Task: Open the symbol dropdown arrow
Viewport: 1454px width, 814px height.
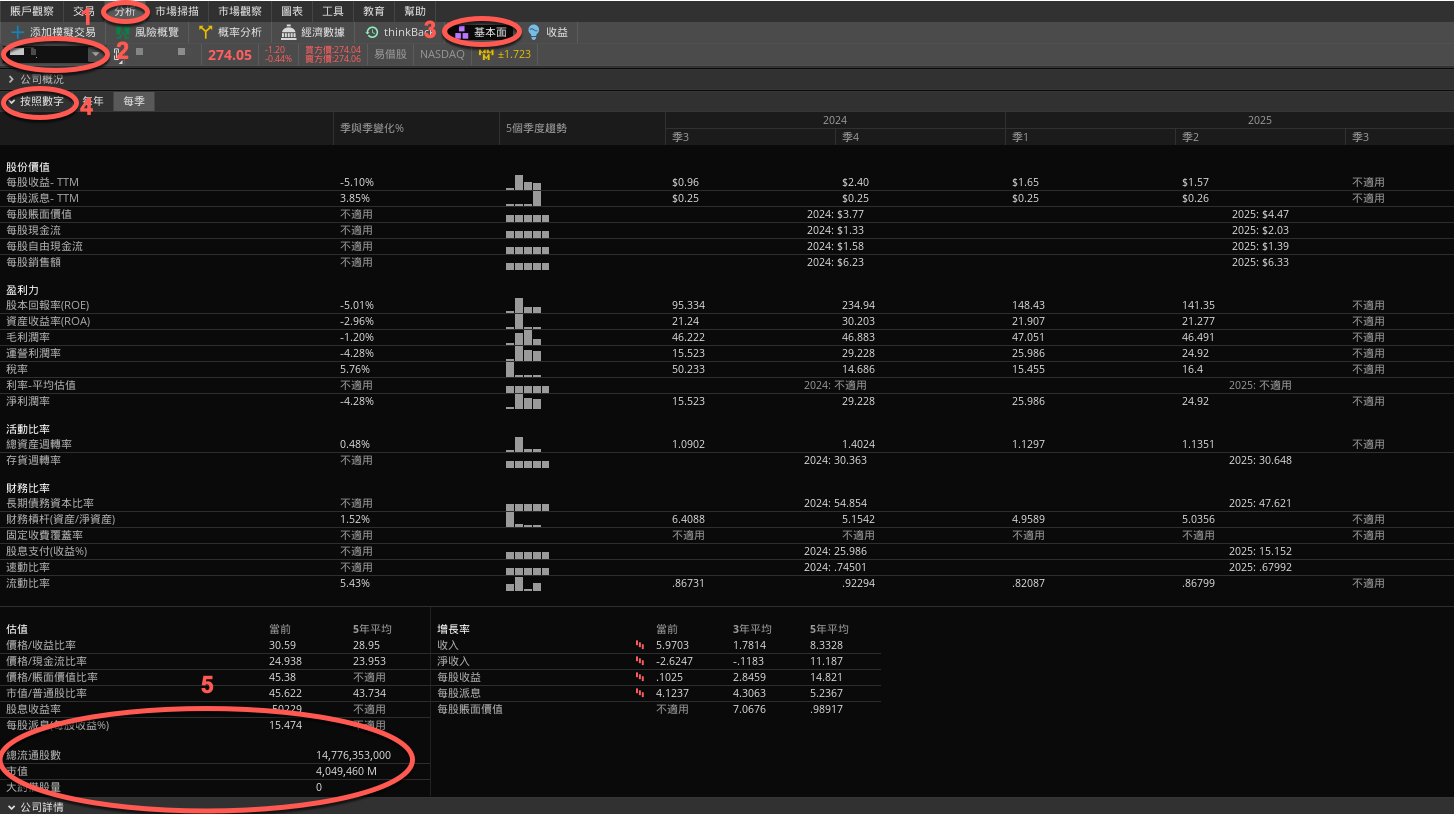Action: [x=96, y=55]
